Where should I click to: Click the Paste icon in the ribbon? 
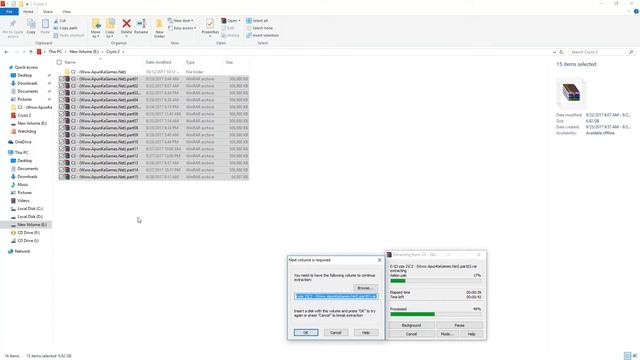(45, 25)
